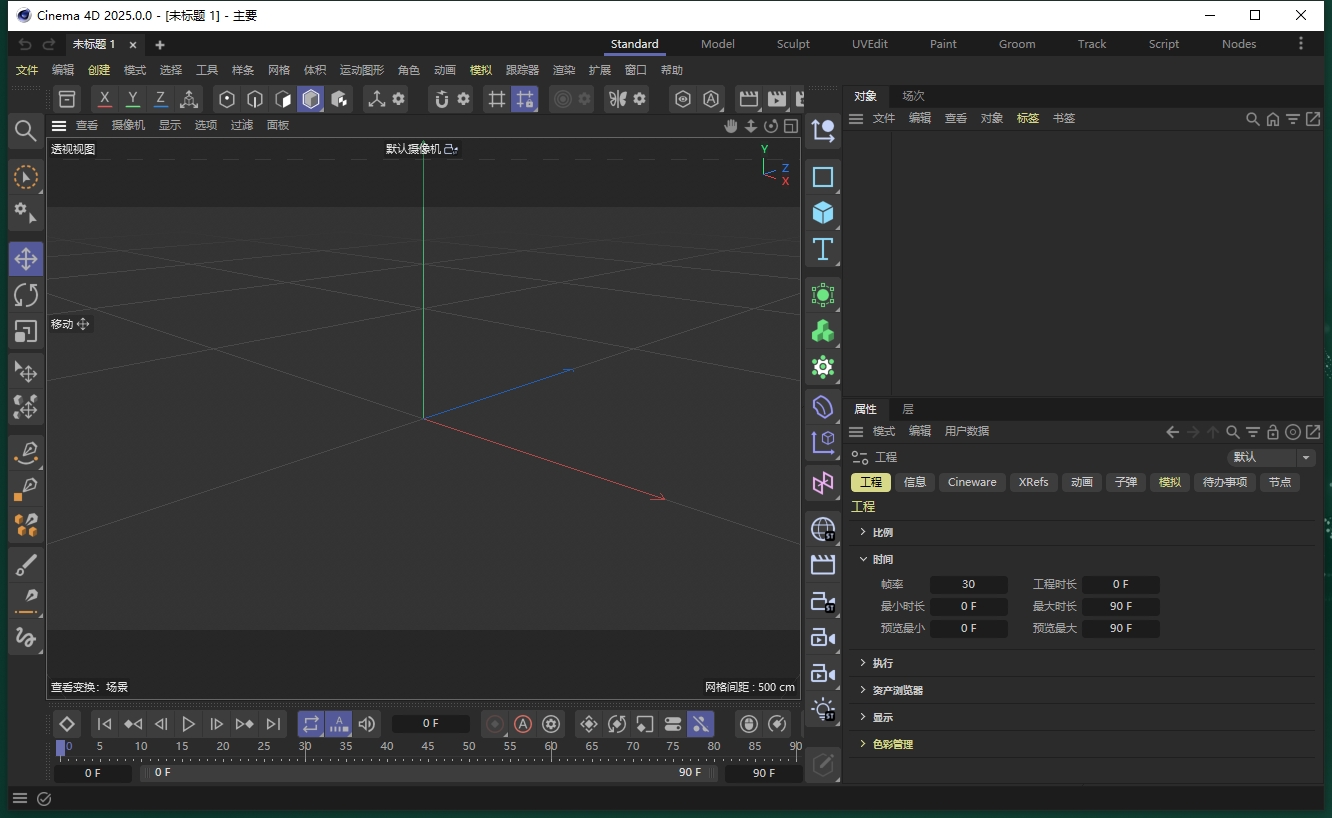Select the Spline Pen icon
This screenshot has width=1332, height=818.
(x=26, y=453)
